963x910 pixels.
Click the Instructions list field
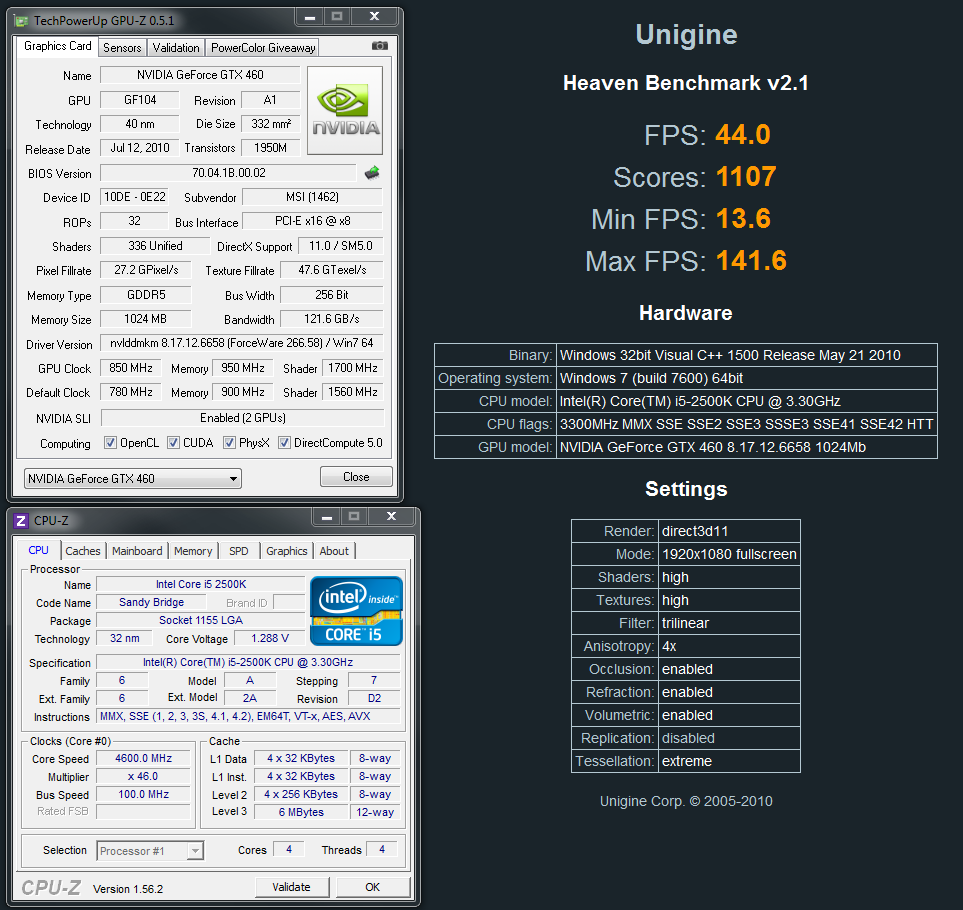[248, 716]
